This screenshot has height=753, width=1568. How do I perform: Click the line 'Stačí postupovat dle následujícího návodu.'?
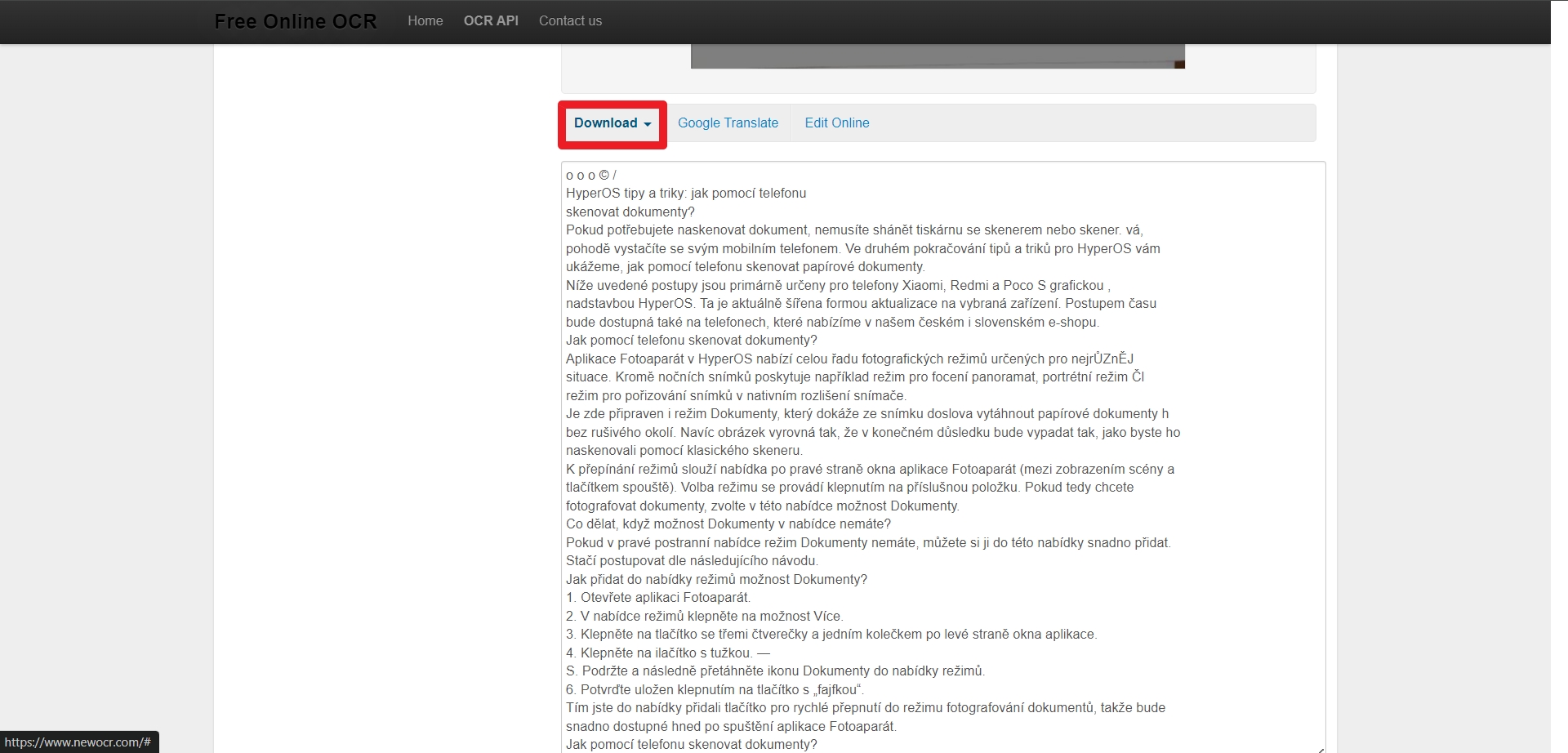[692, 561]
